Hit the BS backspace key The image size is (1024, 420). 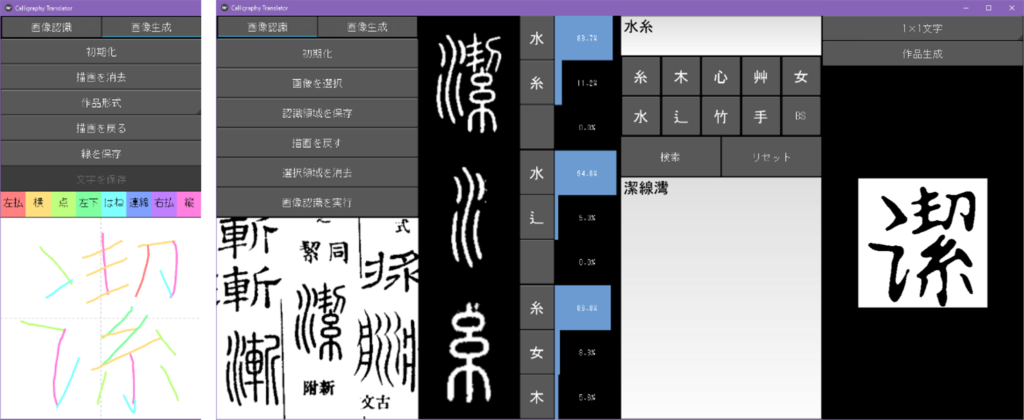click(800, 116)
